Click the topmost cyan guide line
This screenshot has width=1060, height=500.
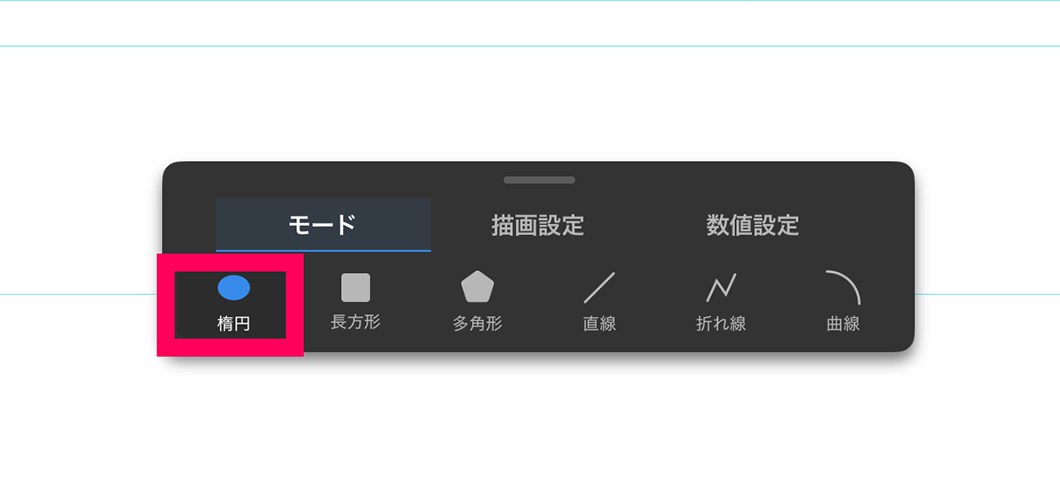click(530, 1)
